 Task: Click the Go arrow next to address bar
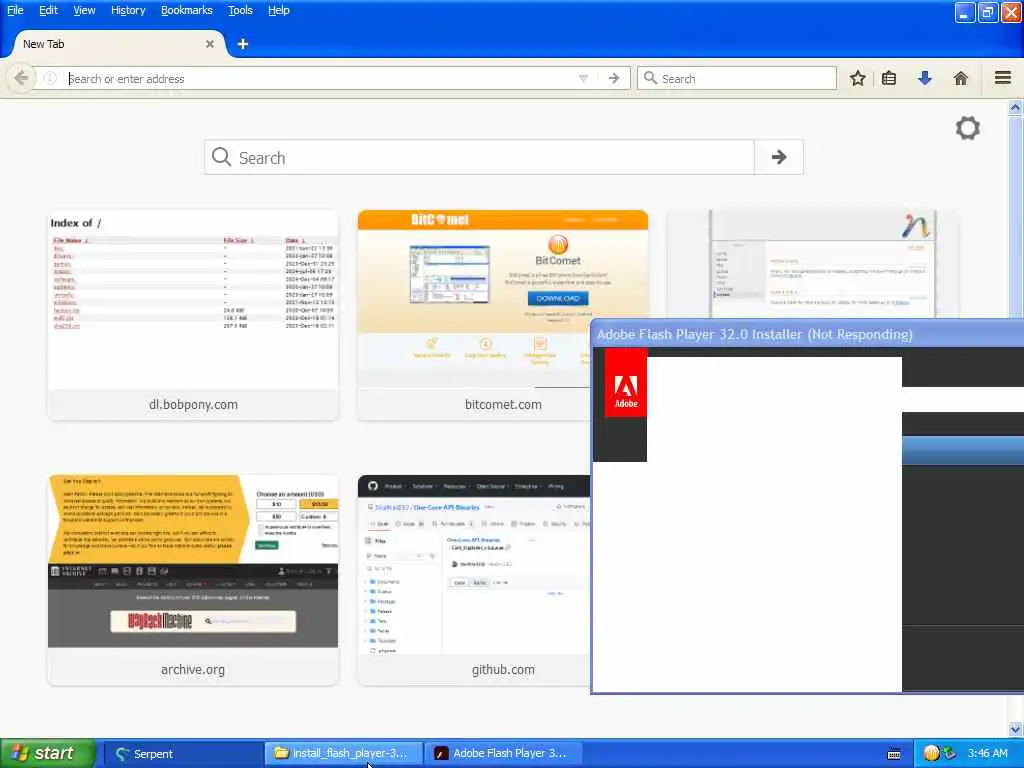coord(613,78)
